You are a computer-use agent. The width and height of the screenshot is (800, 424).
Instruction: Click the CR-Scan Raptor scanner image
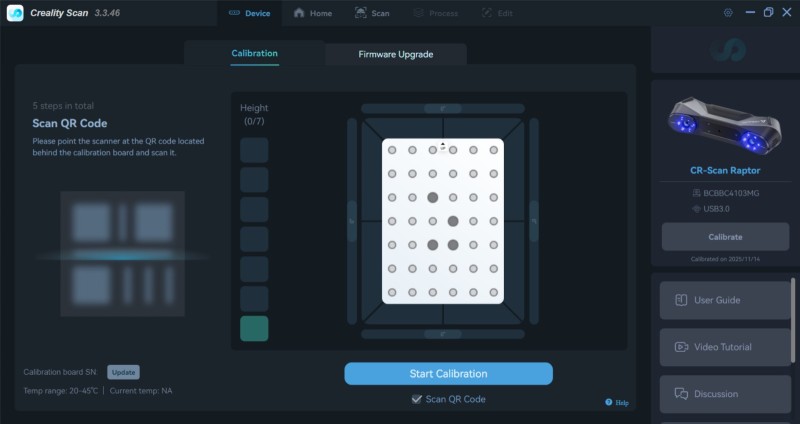725,126
